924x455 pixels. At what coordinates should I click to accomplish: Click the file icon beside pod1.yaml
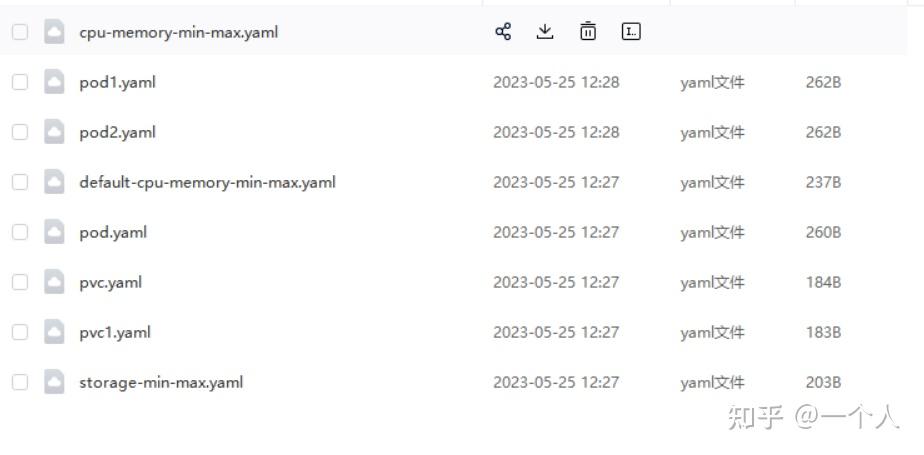(54, 82)
